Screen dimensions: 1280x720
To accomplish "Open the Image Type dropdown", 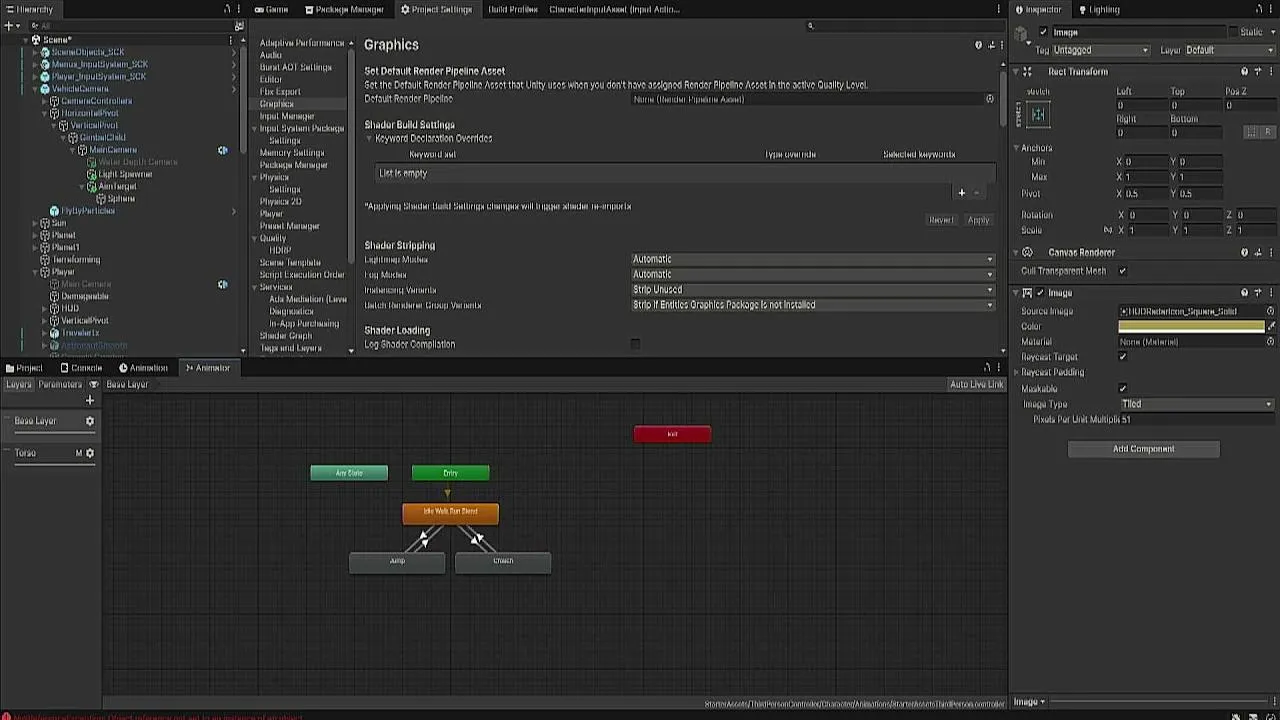I will (1196, 404).
